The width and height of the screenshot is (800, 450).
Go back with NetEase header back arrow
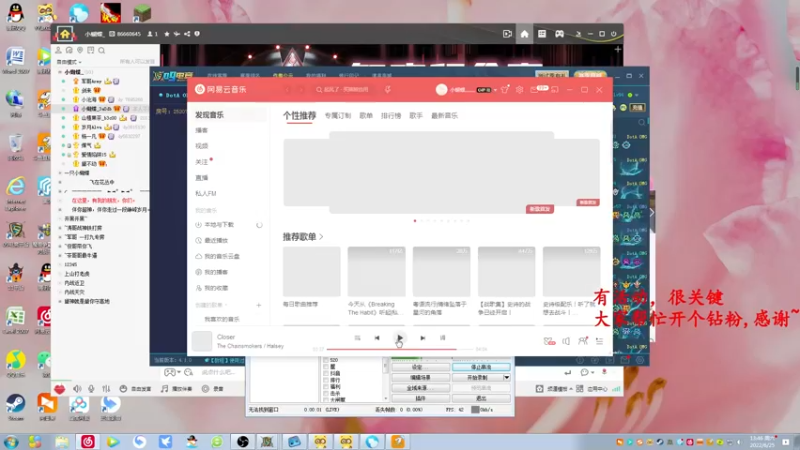tap(287, 89)
